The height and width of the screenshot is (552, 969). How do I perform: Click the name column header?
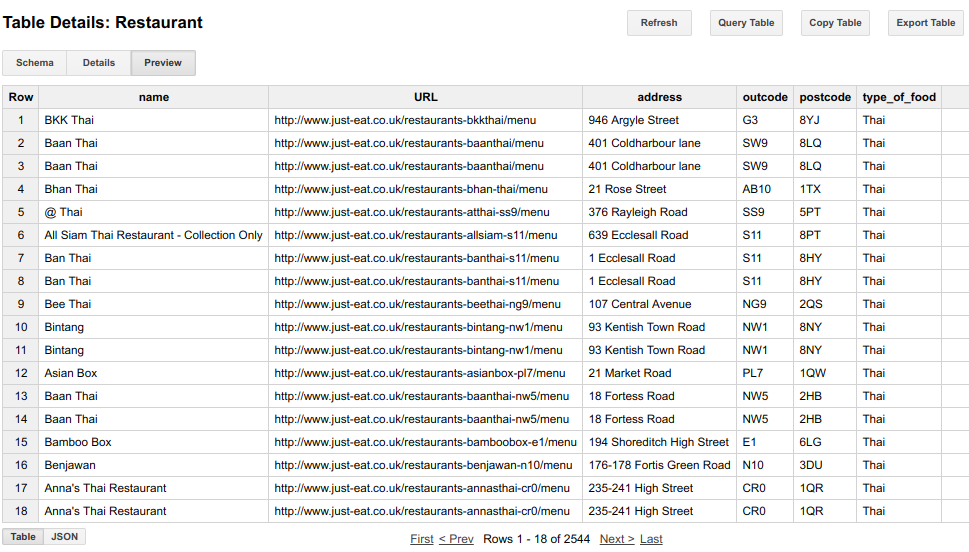[154, 97]
